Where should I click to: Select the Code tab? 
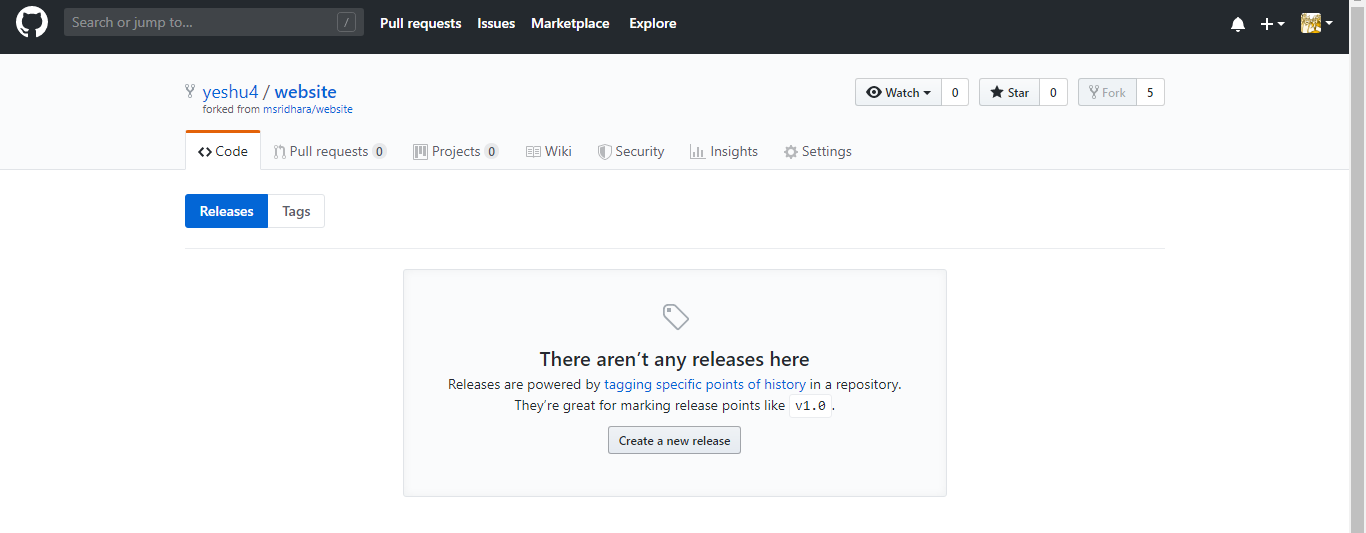pos(223,151)
